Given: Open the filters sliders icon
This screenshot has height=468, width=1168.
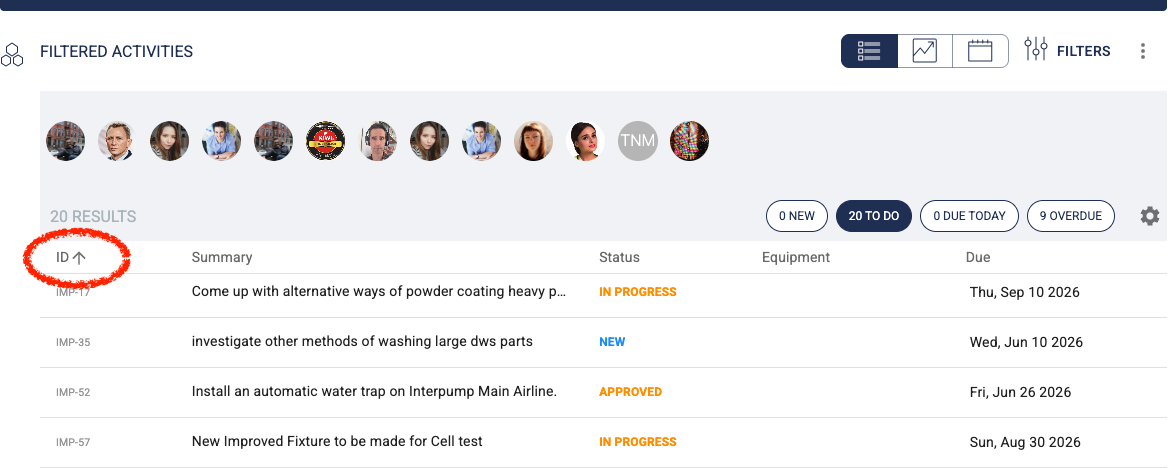Looking at the screenshot, I should click(x=1035, y=49).
